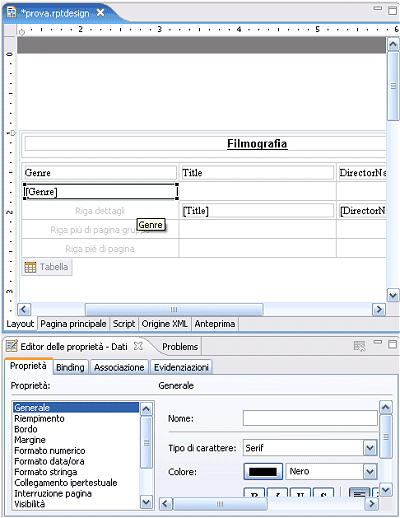The image size is (400, 518).
Task: Toggle underline text formatting button
Action: point(300,493)
